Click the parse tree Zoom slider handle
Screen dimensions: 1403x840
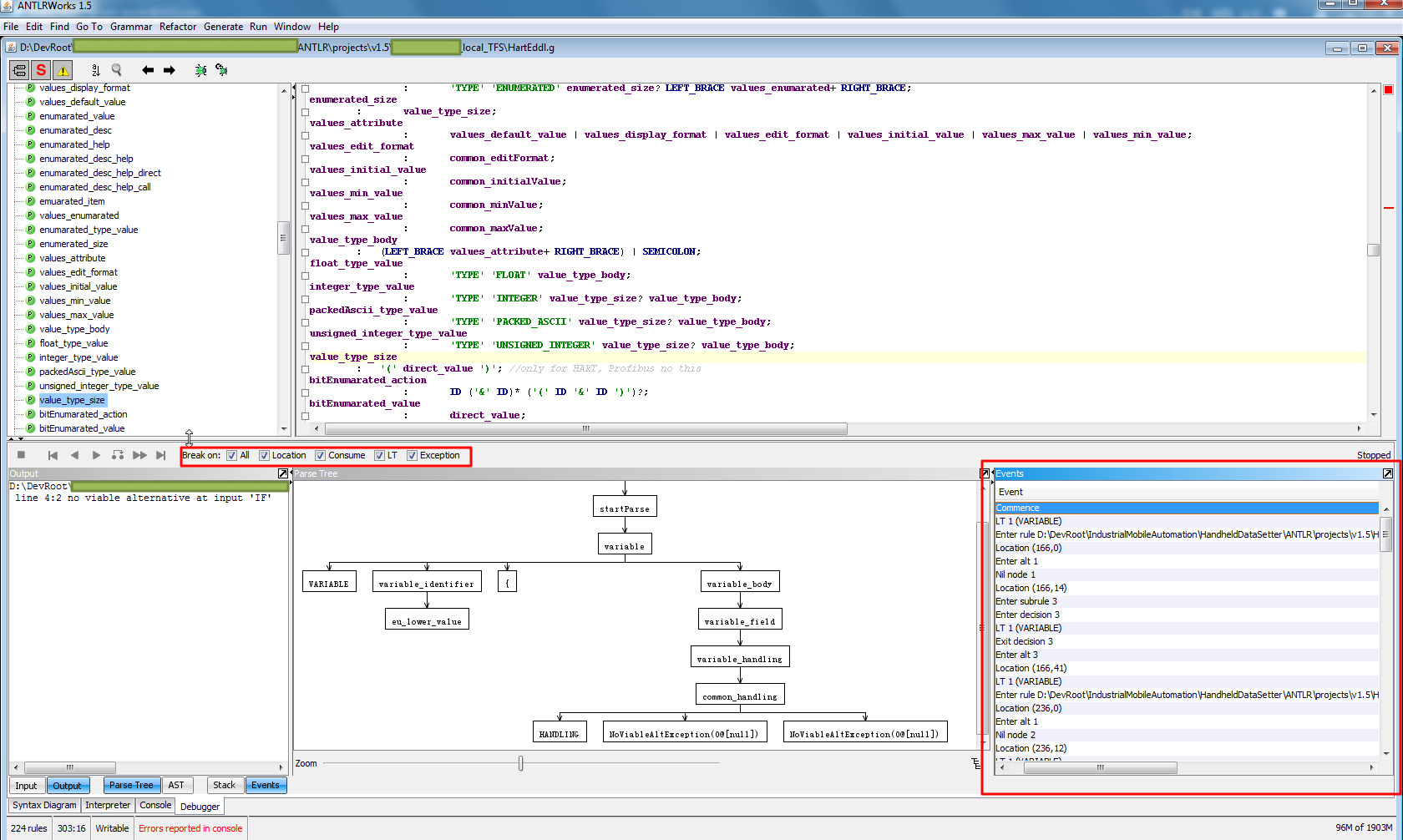(520, 763)
